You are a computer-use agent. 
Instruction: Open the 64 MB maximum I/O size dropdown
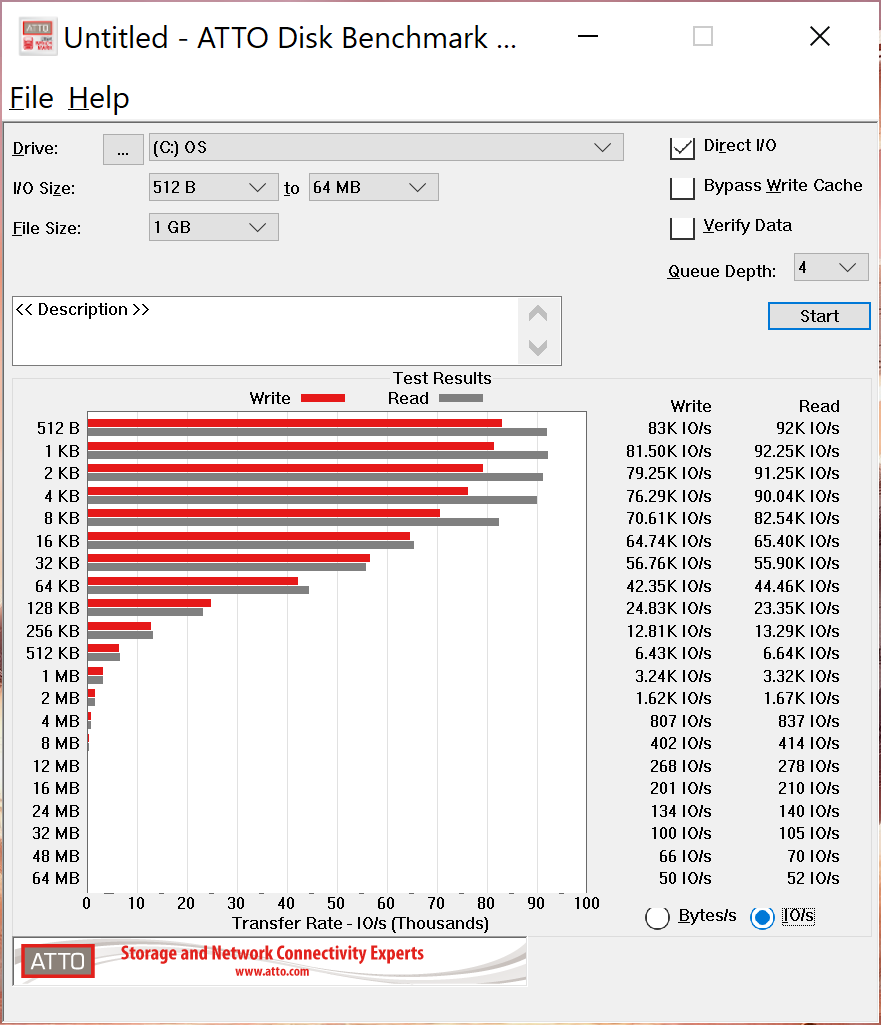click(373, 188)
